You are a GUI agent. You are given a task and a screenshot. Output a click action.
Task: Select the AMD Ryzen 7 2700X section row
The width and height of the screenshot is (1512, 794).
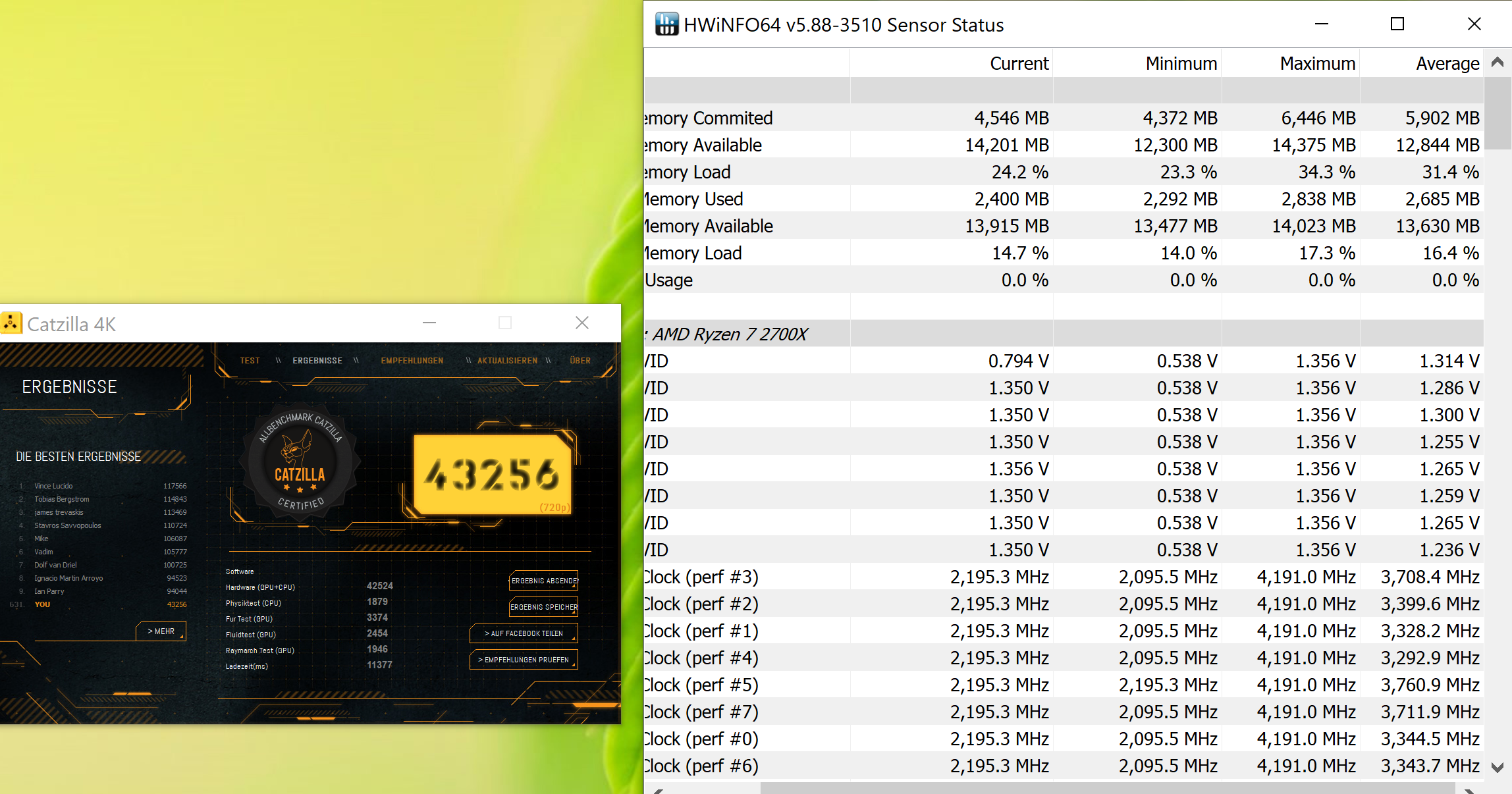point(731,334)
